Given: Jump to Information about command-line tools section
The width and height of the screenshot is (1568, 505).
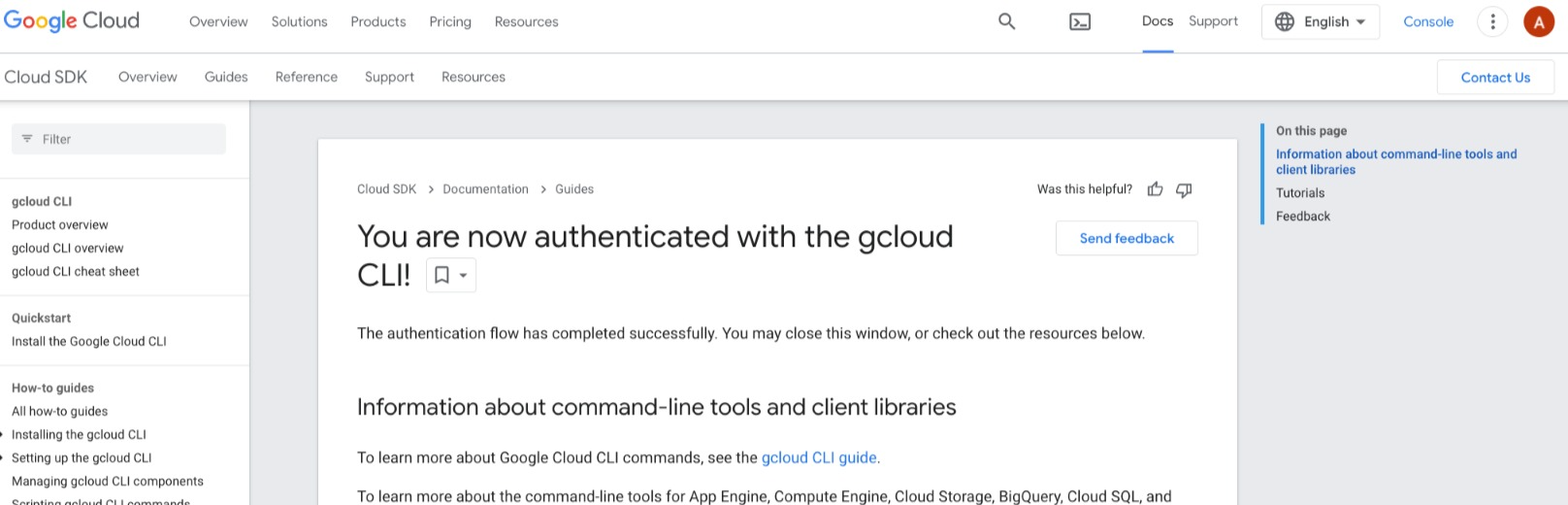Looking at the screenshot, I should (1396, 162).
